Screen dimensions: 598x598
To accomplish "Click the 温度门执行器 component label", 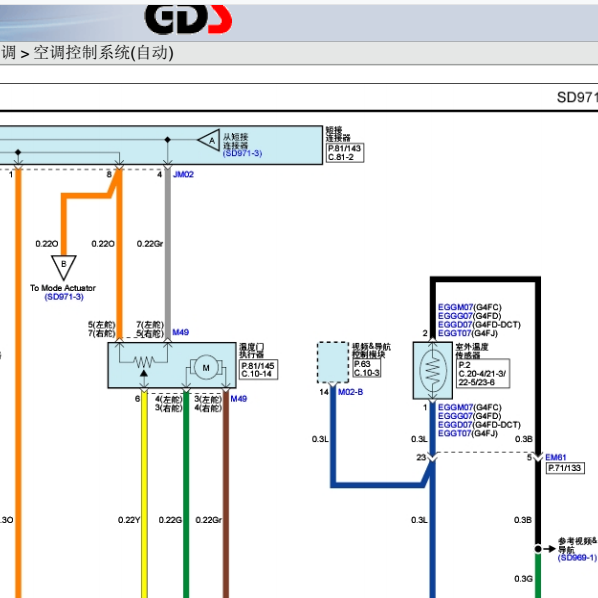I will pos(252,350).
